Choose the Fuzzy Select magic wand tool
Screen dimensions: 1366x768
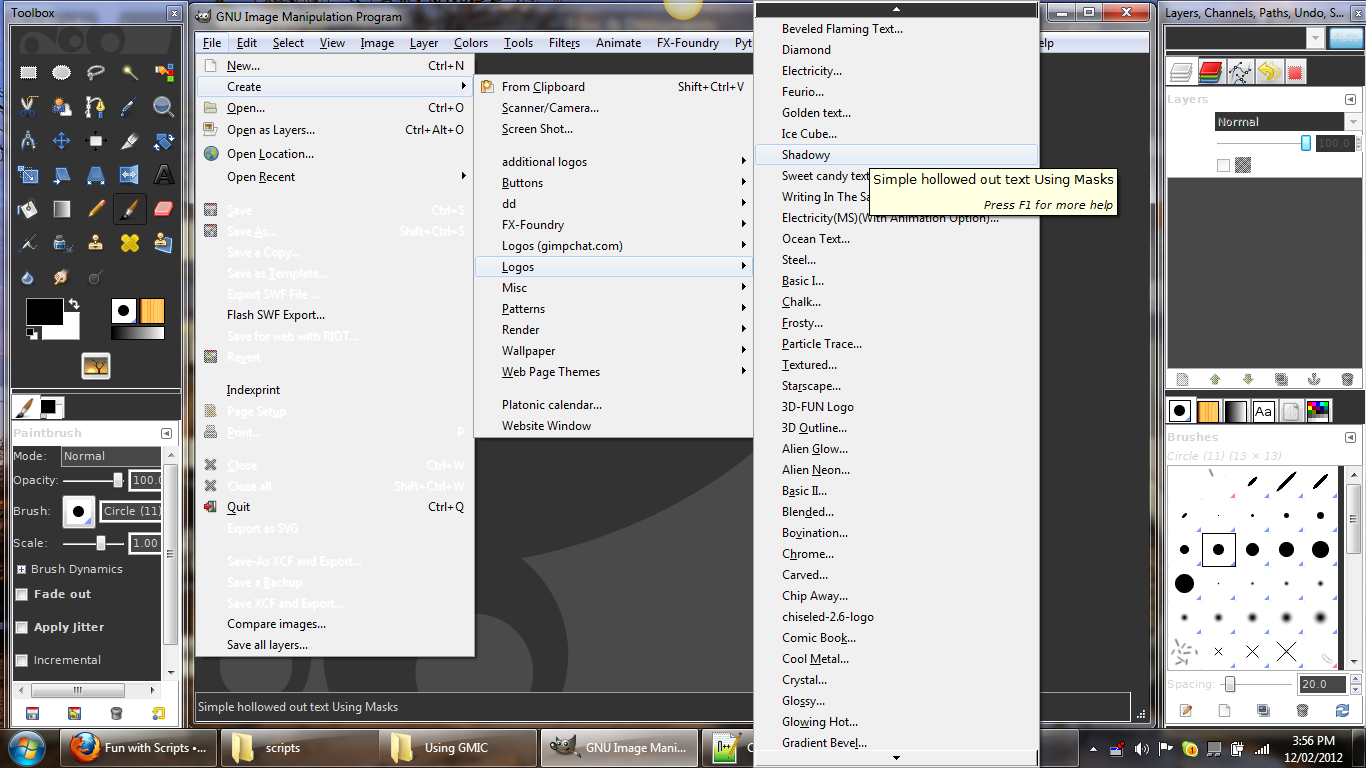(x=130, y=72)
